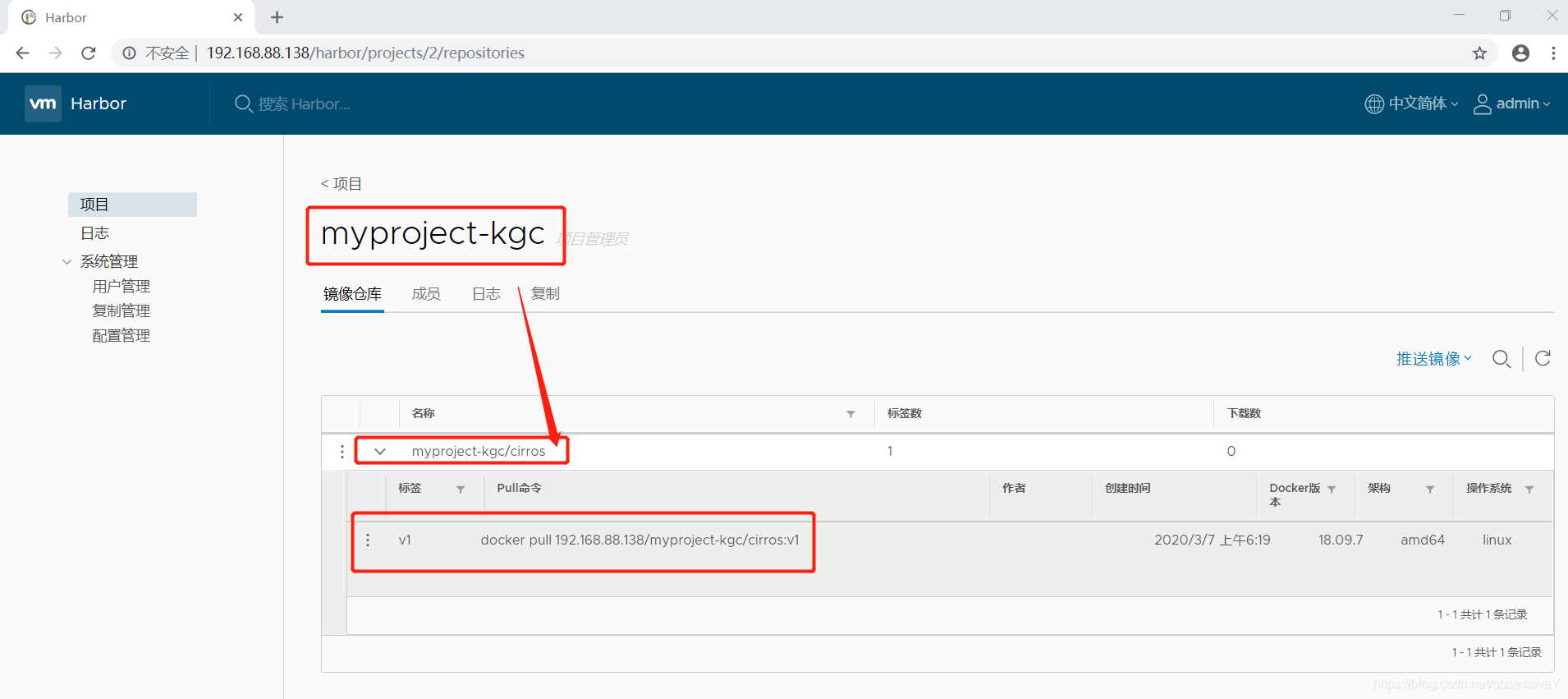Click the 标签数 column header
1568x699 pixels.
(x=905, y=414)
